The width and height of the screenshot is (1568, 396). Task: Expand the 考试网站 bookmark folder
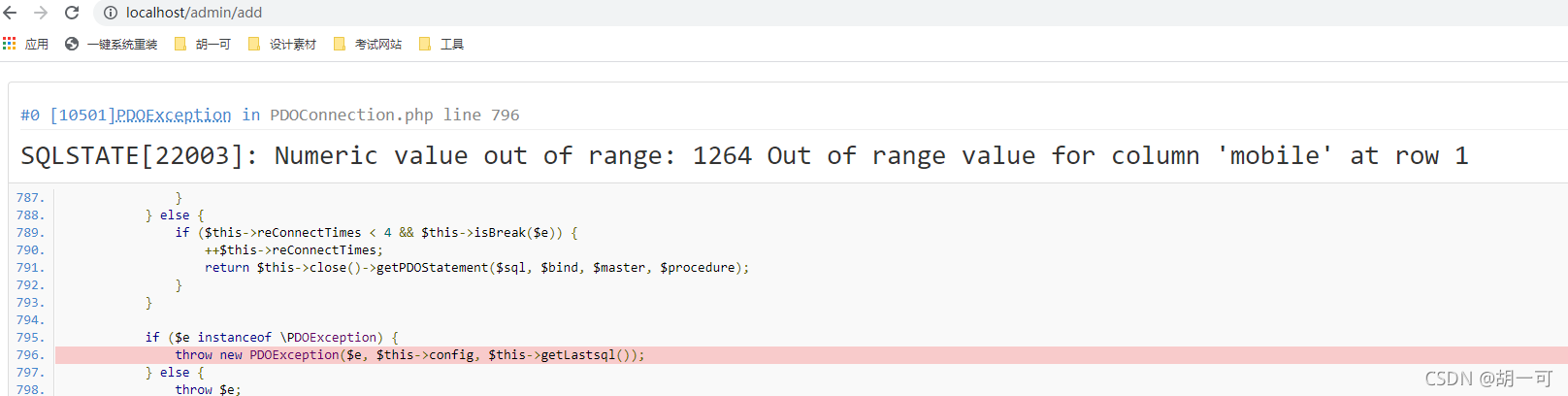point(368,44)
